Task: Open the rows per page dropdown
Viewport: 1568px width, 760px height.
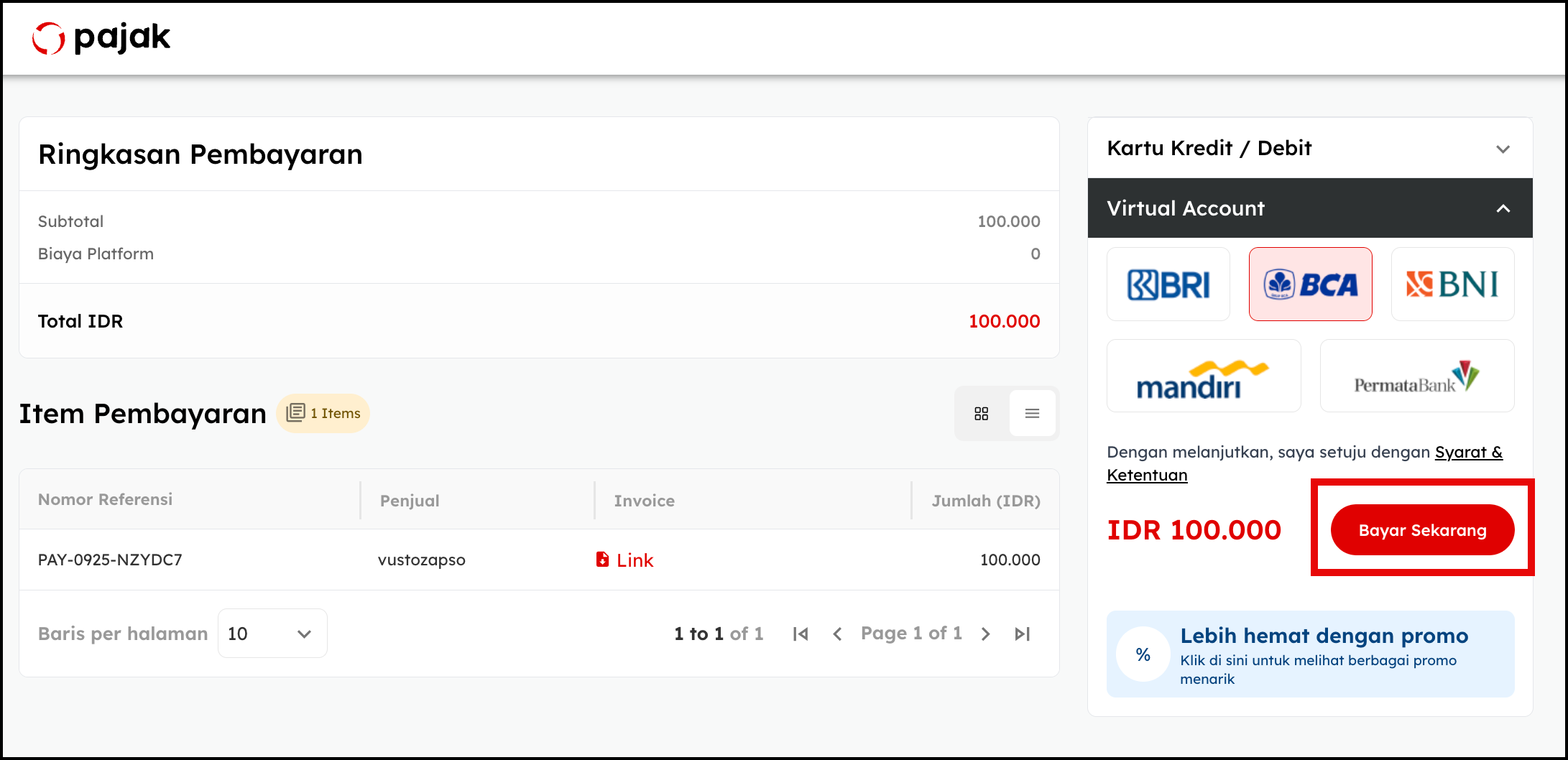Action: (272, 634)
